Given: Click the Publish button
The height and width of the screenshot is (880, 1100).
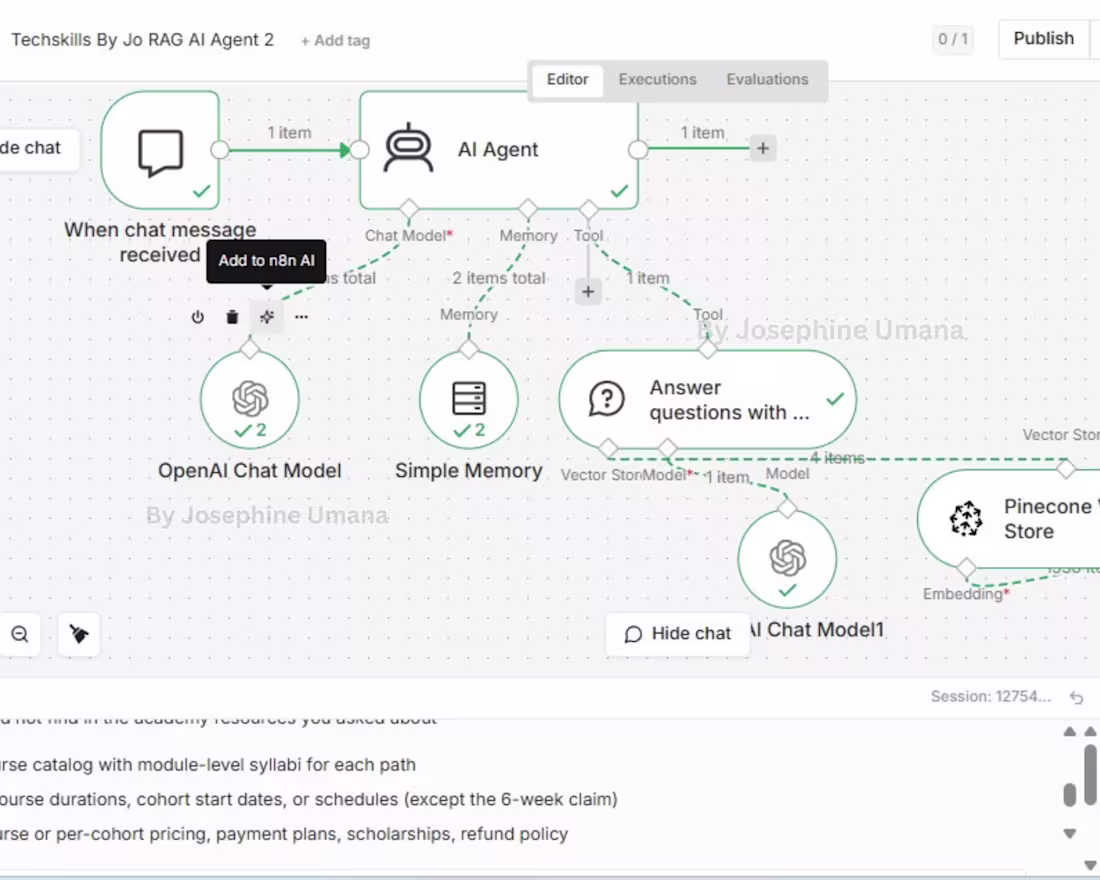Looking at the screenshot, I should pyautogui.click(x=1043, y=39).
